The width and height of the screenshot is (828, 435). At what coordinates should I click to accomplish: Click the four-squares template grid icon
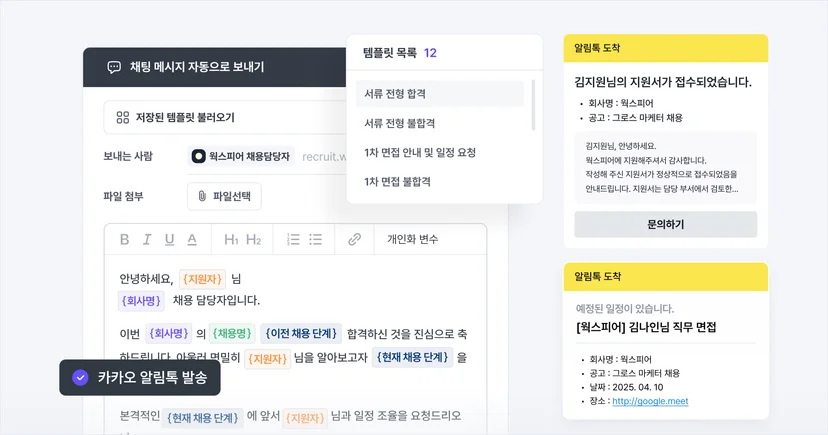point(123,117)
